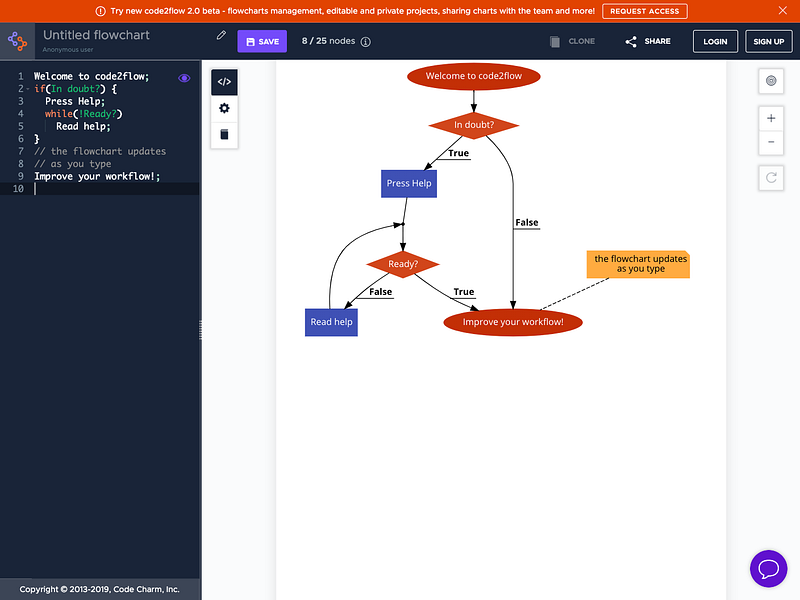Click the Sign Up button
This screenshot has height=600, width=800.
[x=768, y=42]
